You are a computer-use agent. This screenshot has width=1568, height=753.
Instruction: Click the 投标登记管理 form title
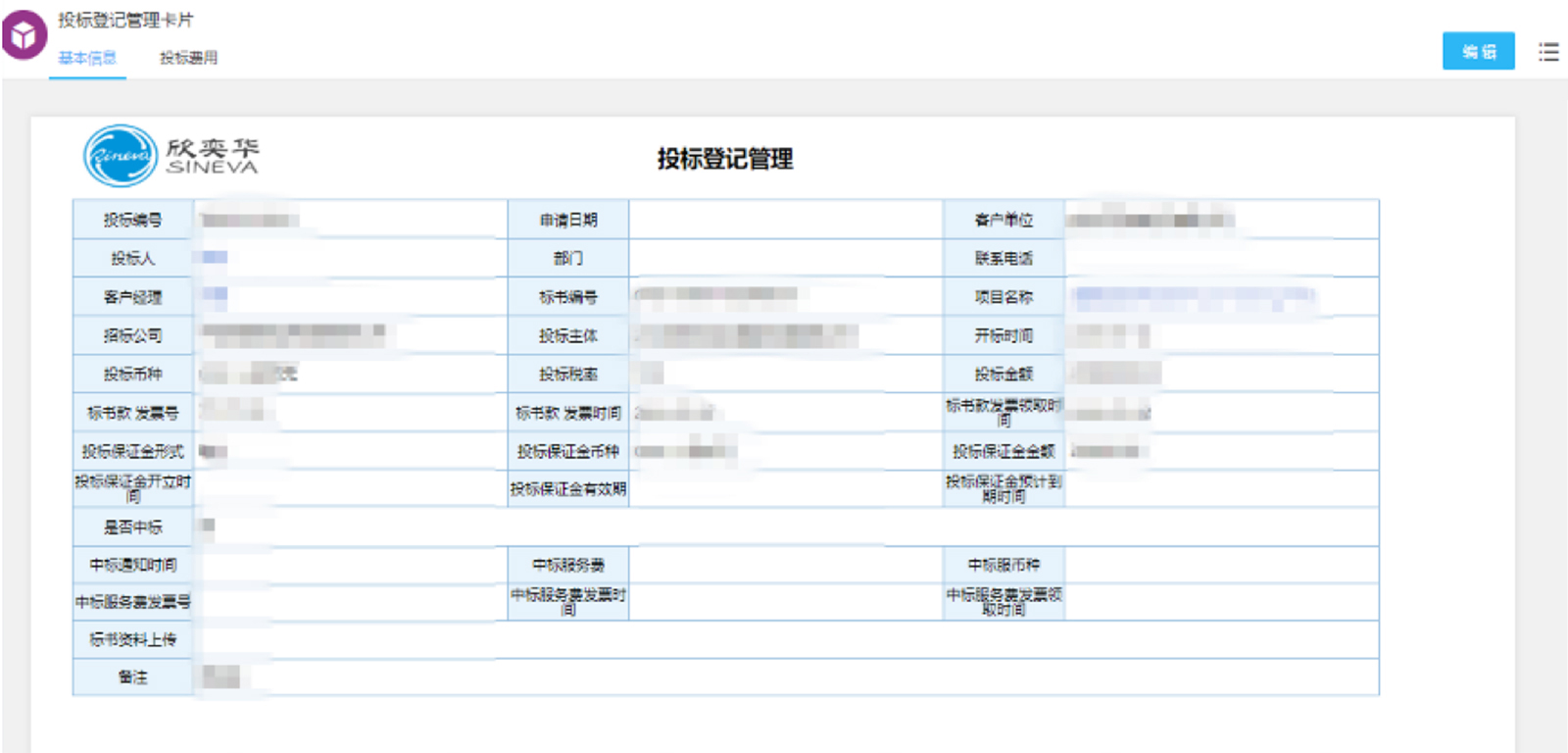pyautogui.click(x=724, y=159)
